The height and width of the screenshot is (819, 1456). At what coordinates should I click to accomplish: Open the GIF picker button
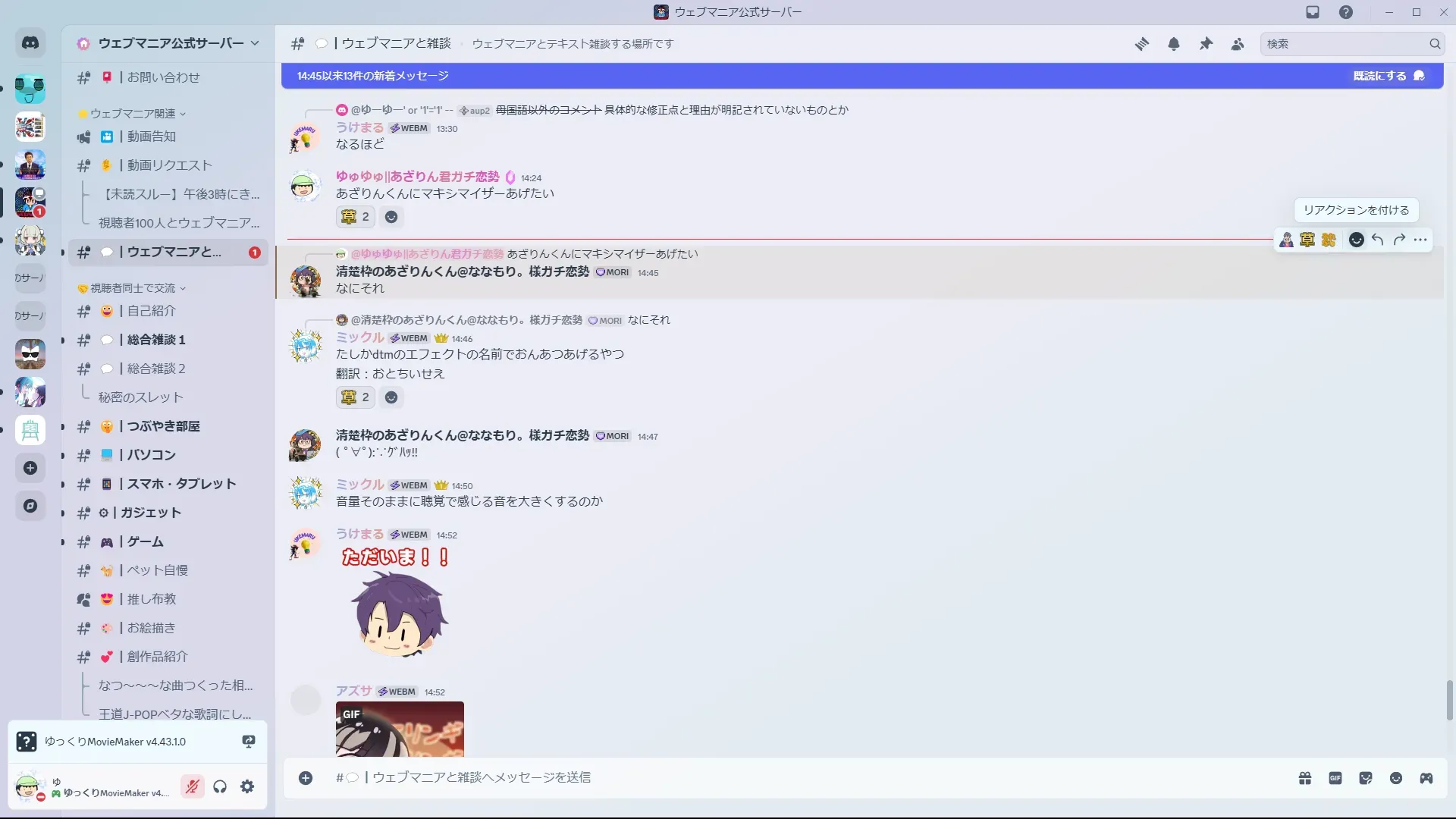(1335, 778)
